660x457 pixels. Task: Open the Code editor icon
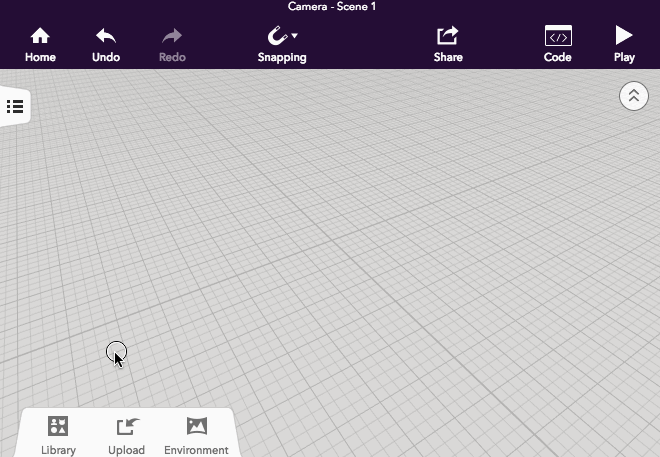558,36
